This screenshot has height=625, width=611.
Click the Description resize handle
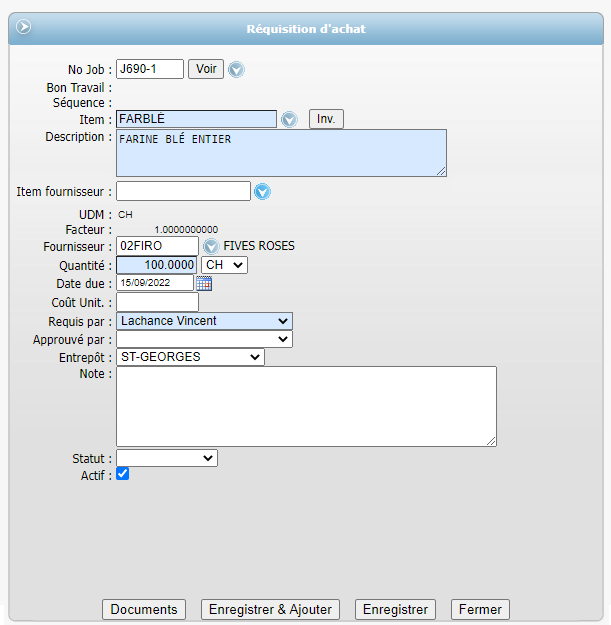(x=441, y=171)
